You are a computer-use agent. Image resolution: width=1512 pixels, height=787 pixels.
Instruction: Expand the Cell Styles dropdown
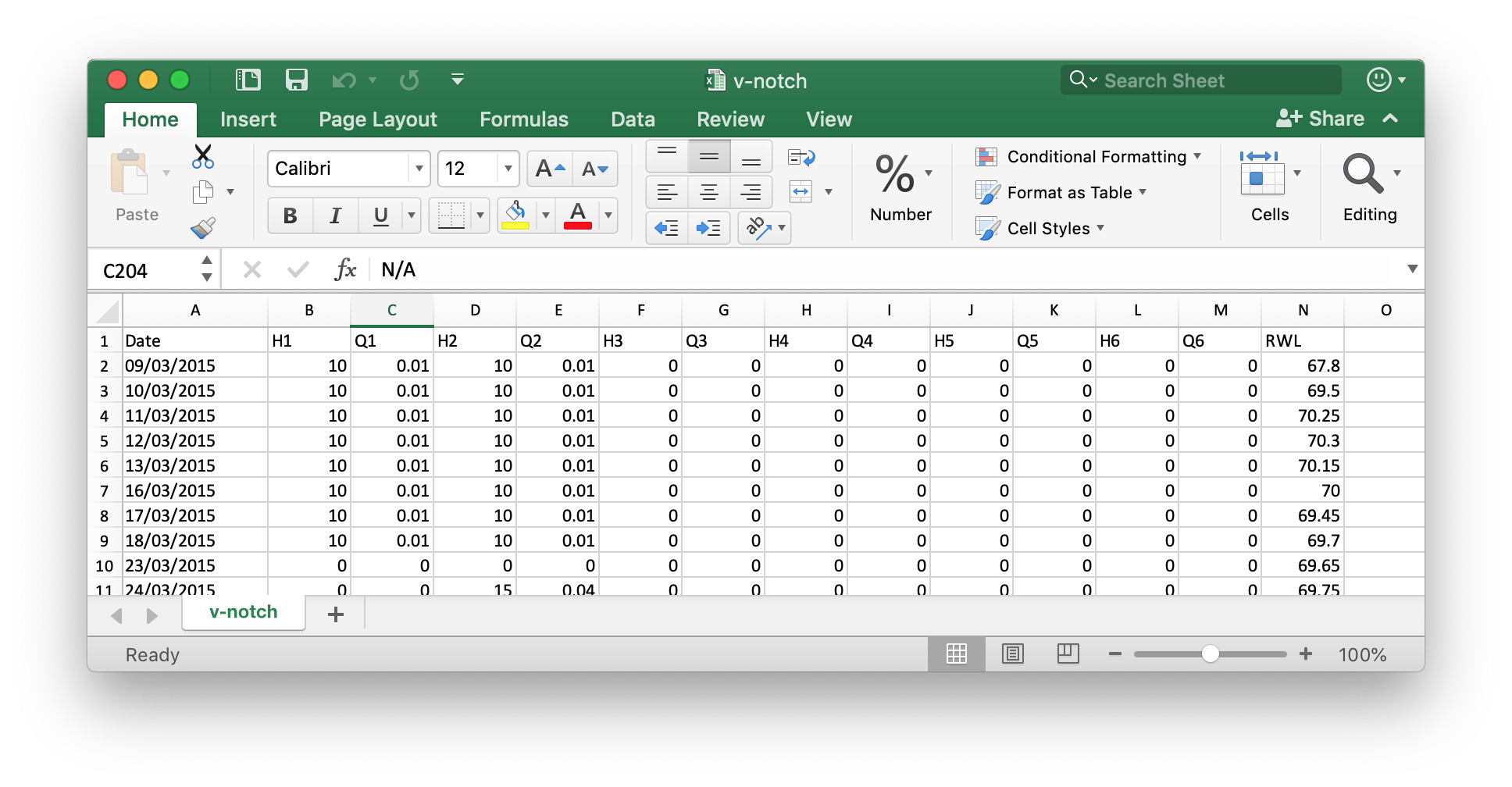pyautogui.click(x=1100, y=228)
